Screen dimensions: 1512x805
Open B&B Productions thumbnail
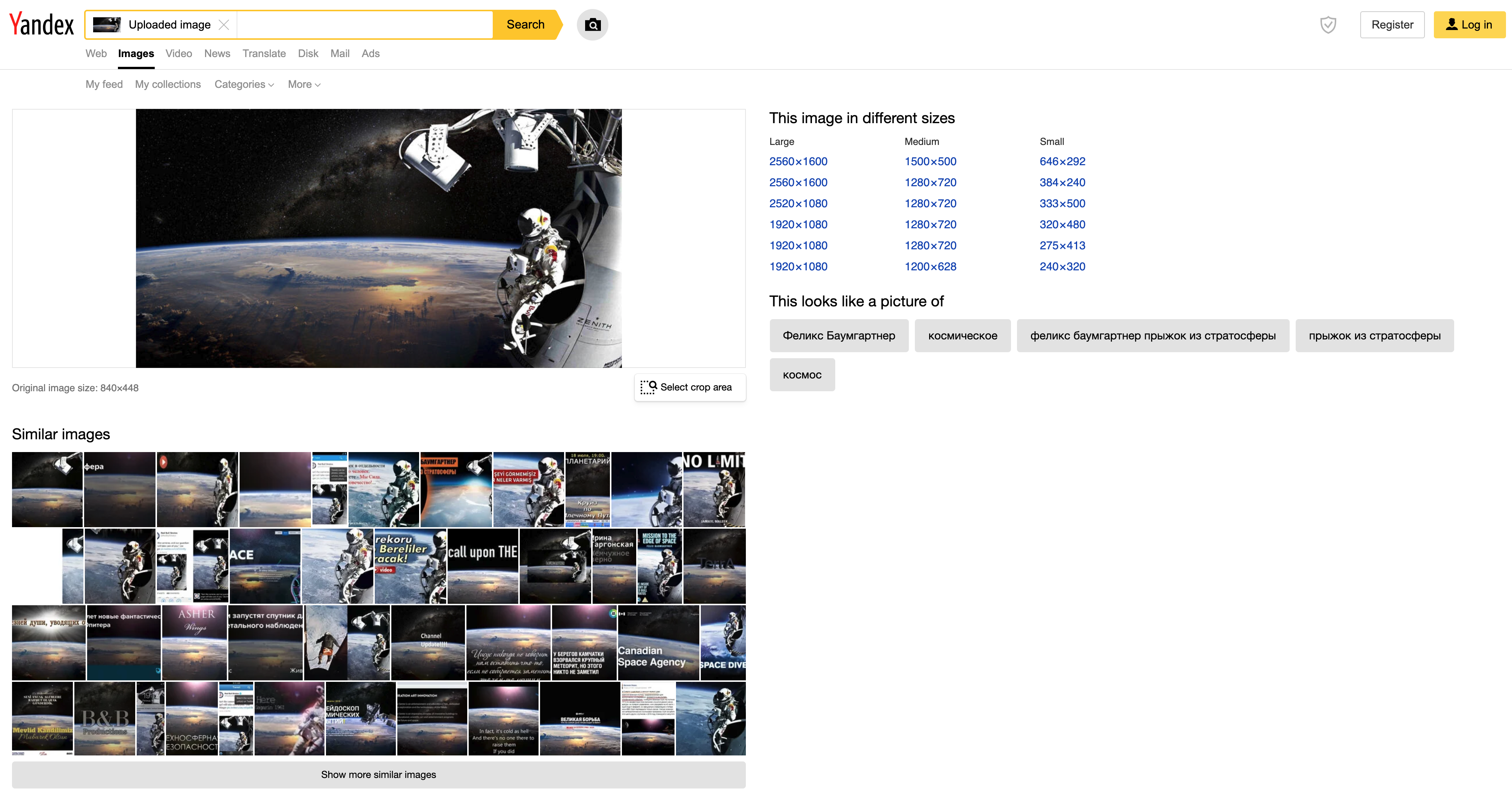click(104, 719)
